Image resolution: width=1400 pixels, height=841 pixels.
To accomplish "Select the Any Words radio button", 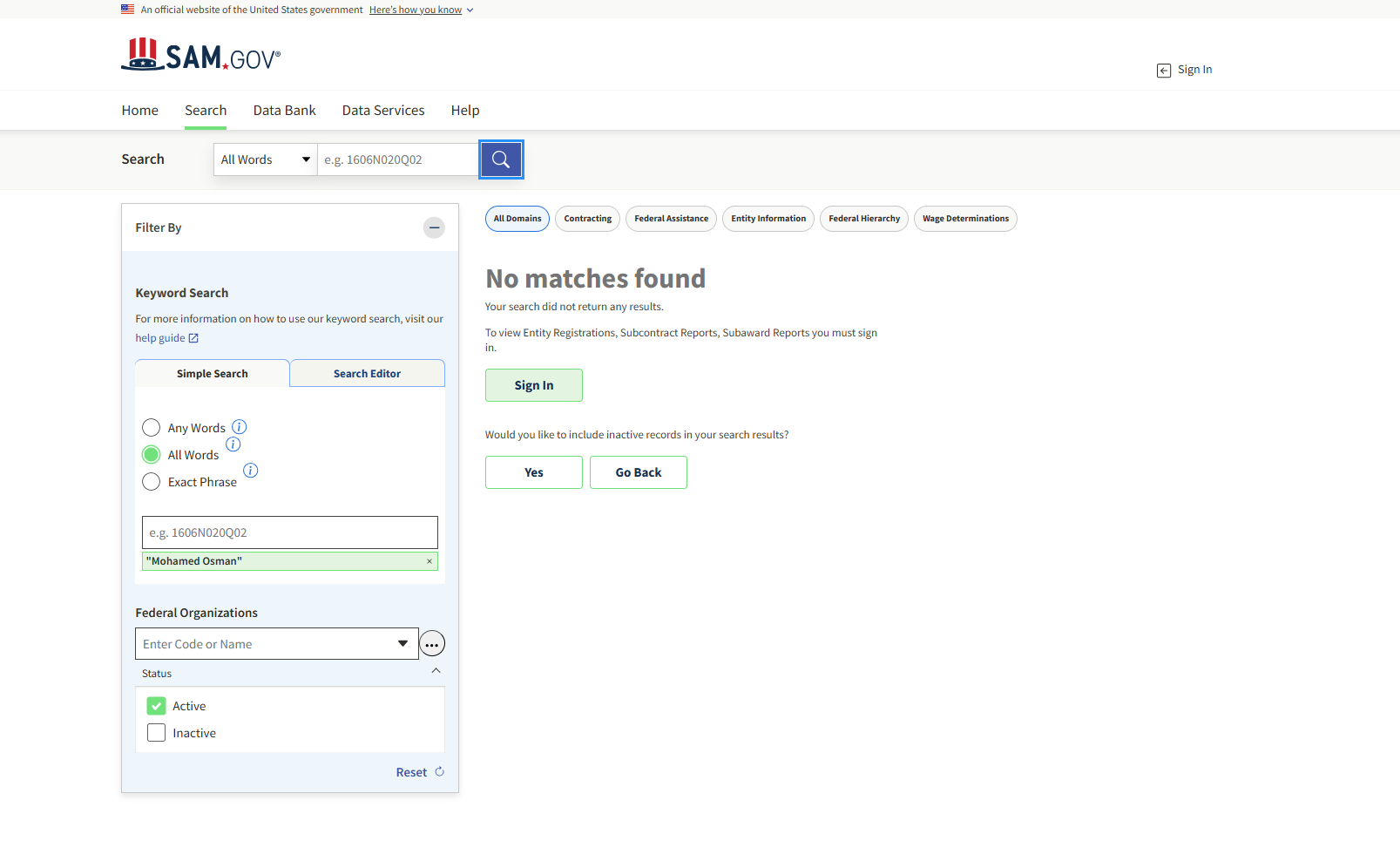I will [152, 428].
